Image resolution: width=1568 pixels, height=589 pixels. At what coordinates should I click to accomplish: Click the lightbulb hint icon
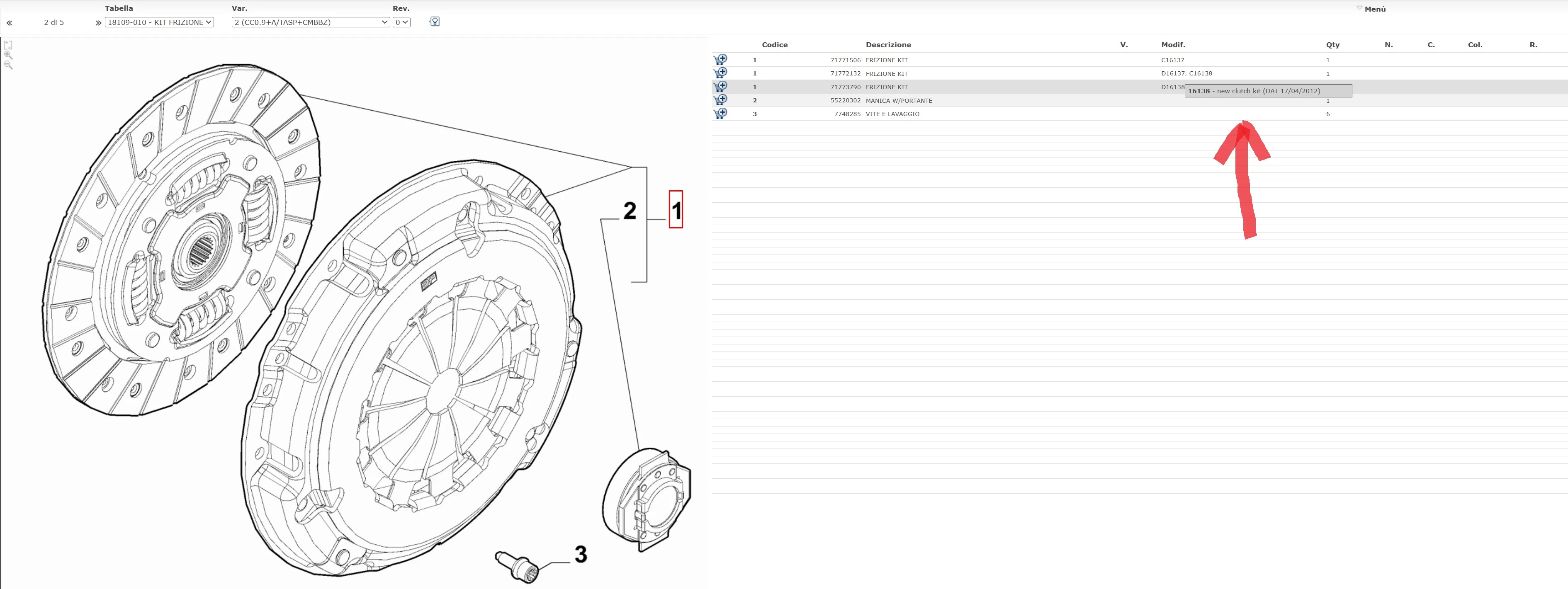434,21
